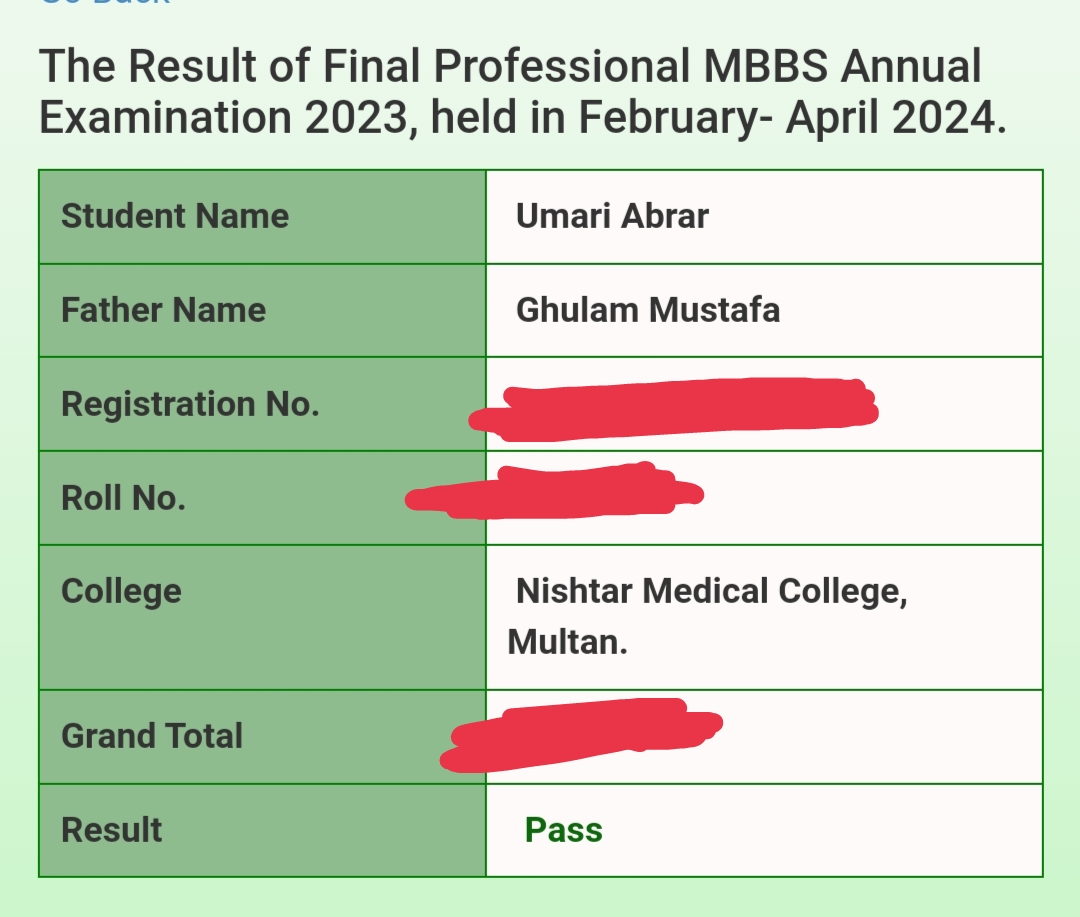Screen dimensions: 1080x917
Task: Click the red redaction over registration number
Action: click(674, 409)
